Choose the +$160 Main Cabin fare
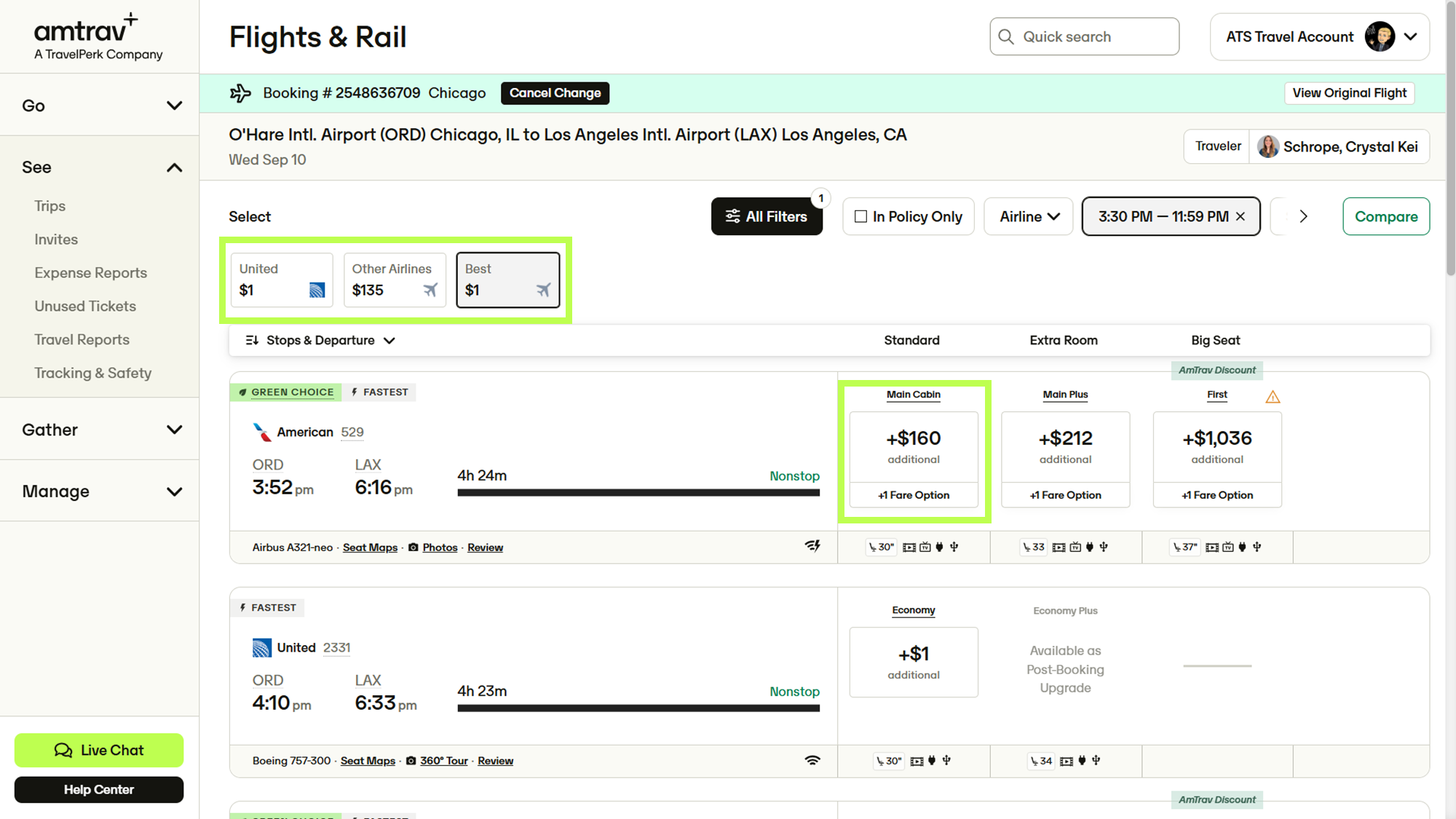 pyautogui.click(x=914, y=447)
